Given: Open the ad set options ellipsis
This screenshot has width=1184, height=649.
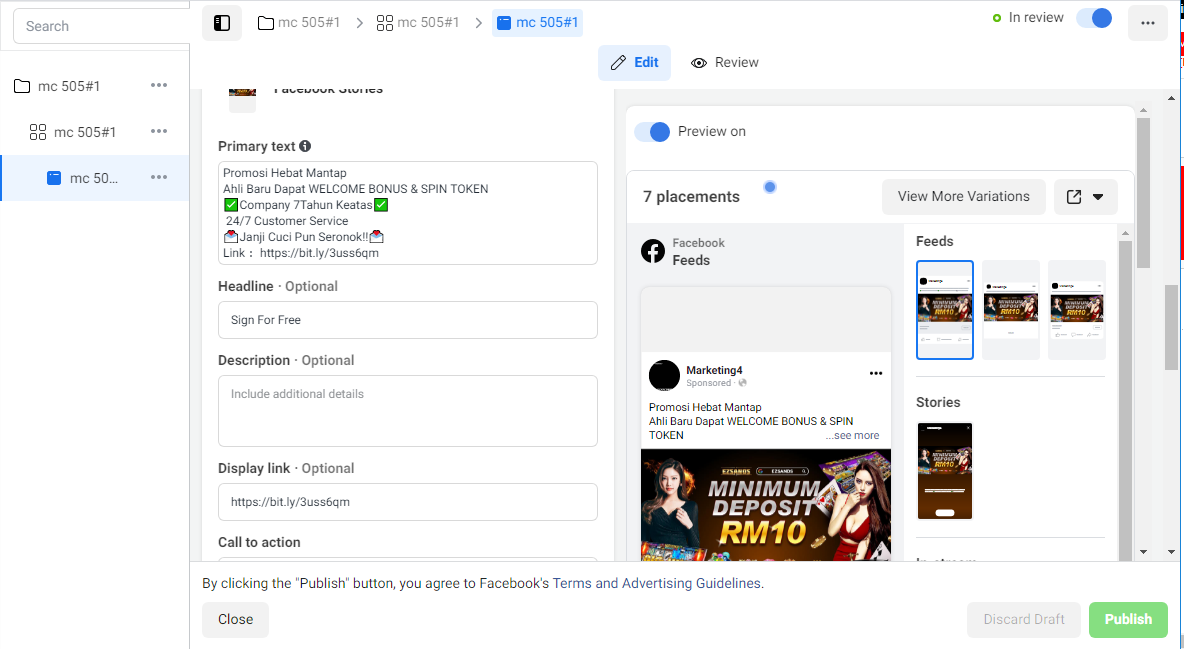Looking at the screenshot, I should click(x=159, y=131).
